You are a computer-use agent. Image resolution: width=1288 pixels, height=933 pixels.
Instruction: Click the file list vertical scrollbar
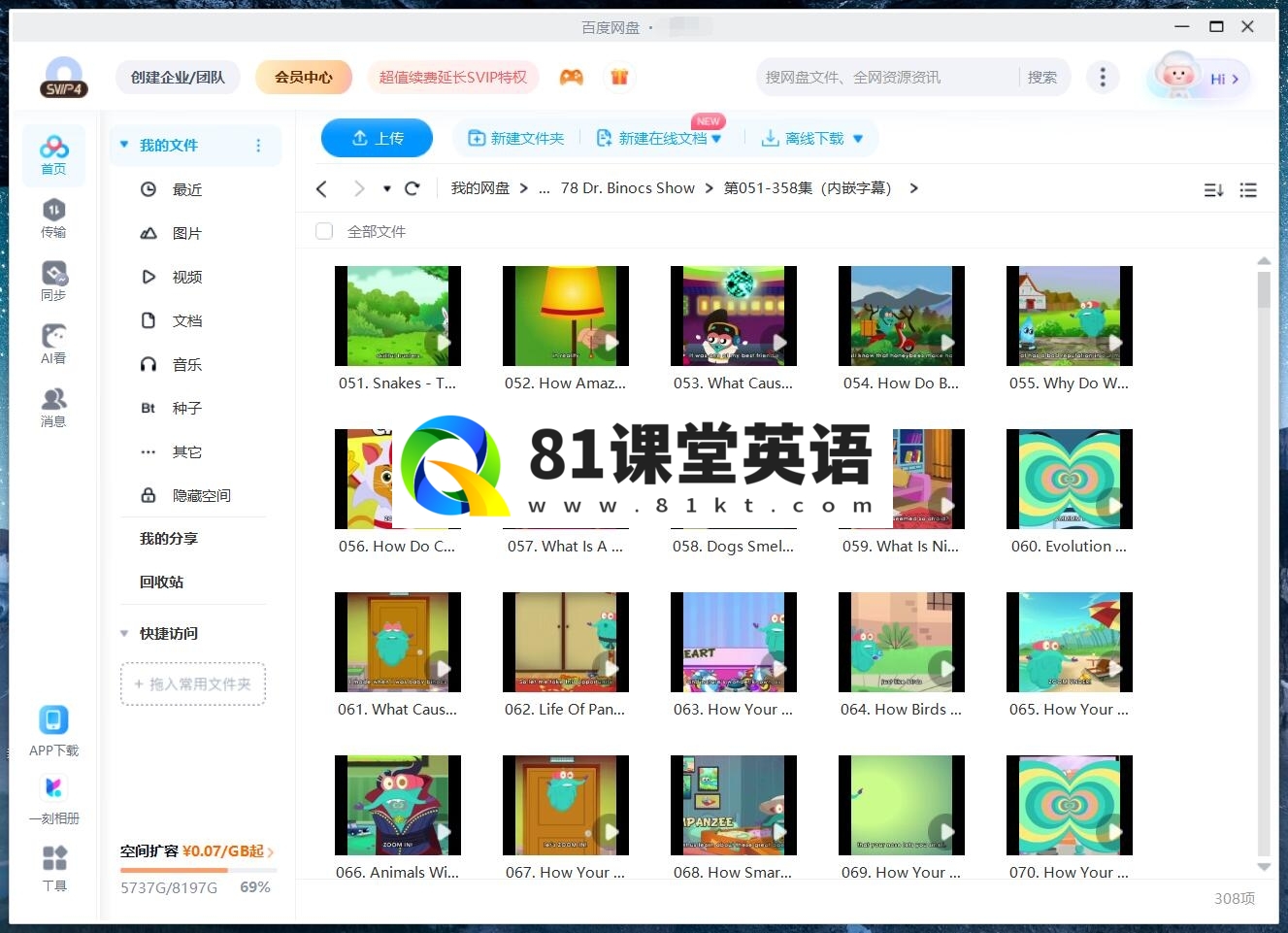click(x=1264, y=291)
